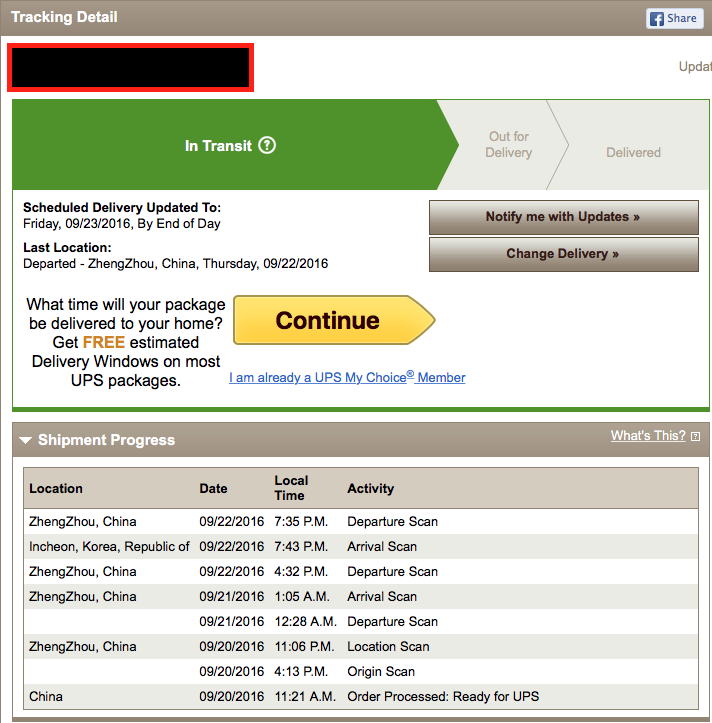Click the Local Time column header
Image resolution: width=712 pixels, height=723 pixels.
point(291,488)
